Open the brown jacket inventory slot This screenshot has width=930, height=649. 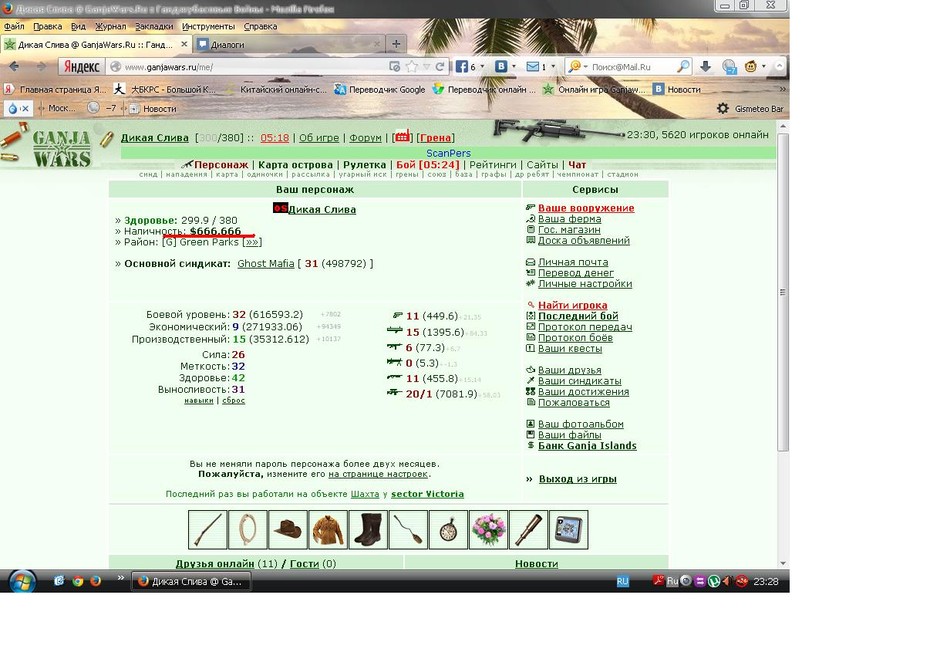pos(328,529)
